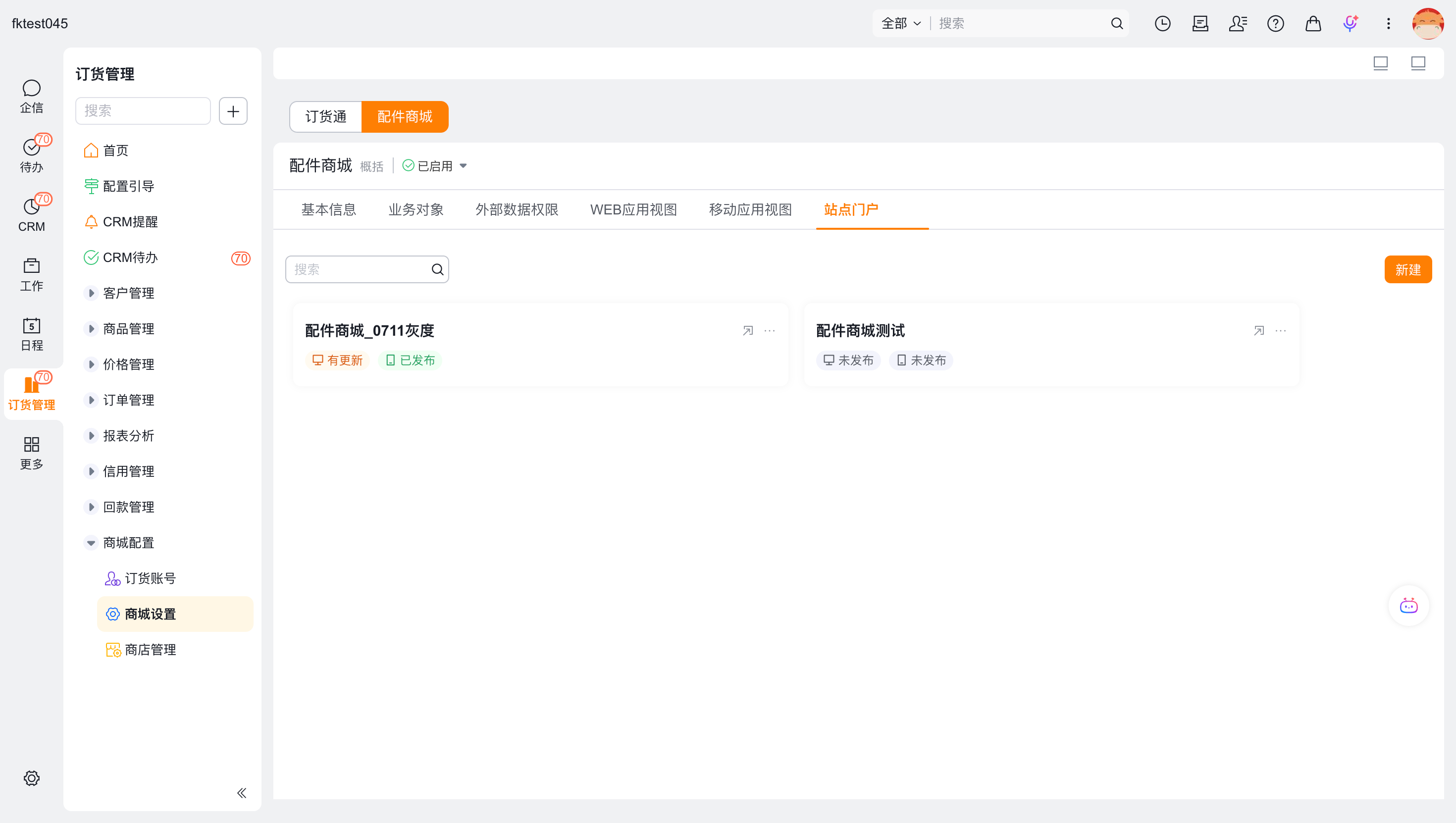The image size is (1456, 823).
Task: Click the 站点门户 search input field
Action: coord(367,269)
